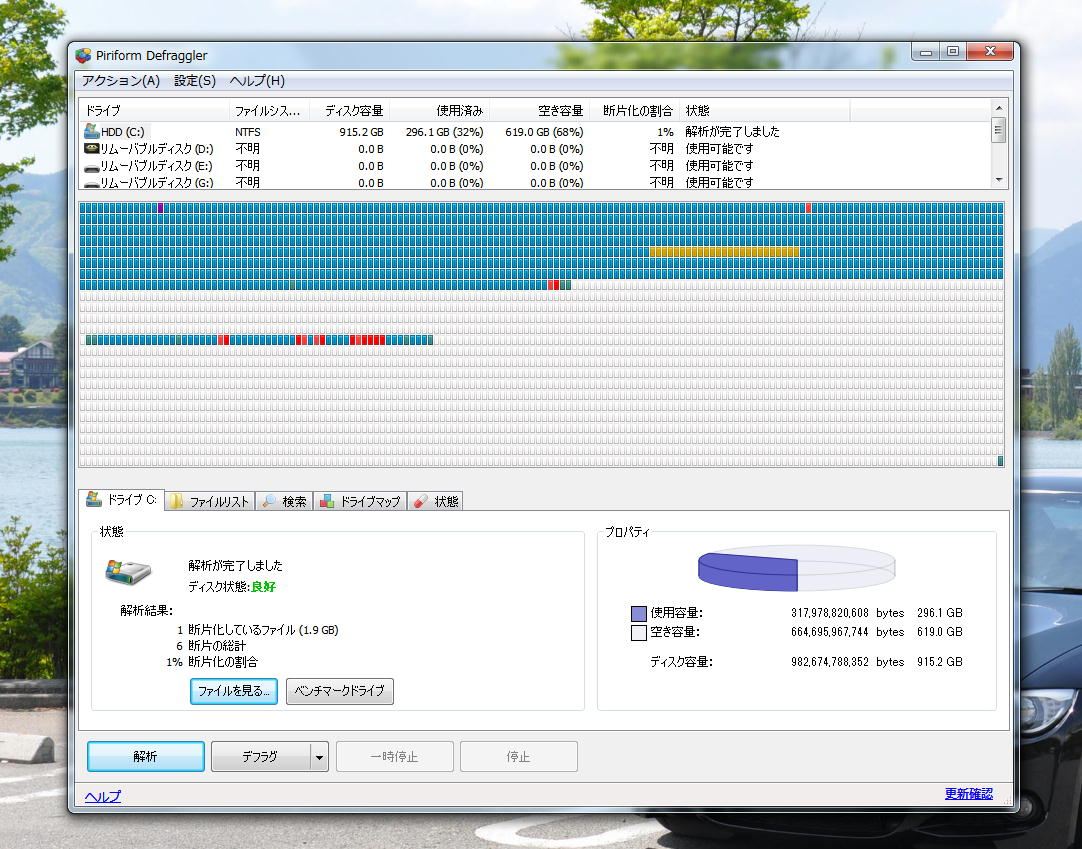Open the アクション(A) menu
1082x849 pixels.
pyautogui.click(x=121, y=81)
